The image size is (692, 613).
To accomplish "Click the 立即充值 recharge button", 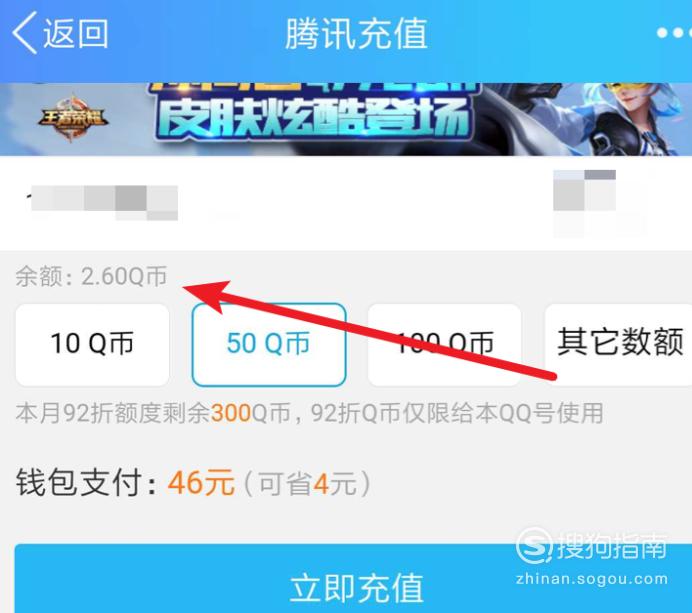I will [353, 579].
